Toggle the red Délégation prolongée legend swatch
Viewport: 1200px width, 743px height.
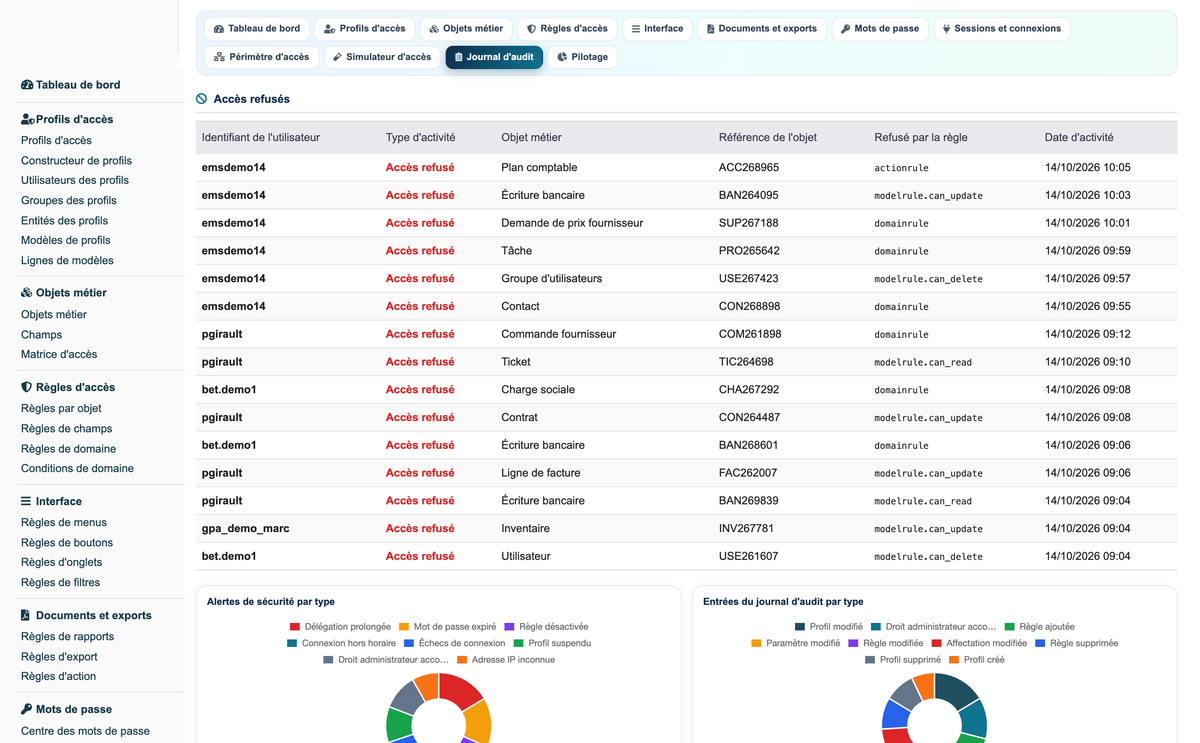pos(294,627)
